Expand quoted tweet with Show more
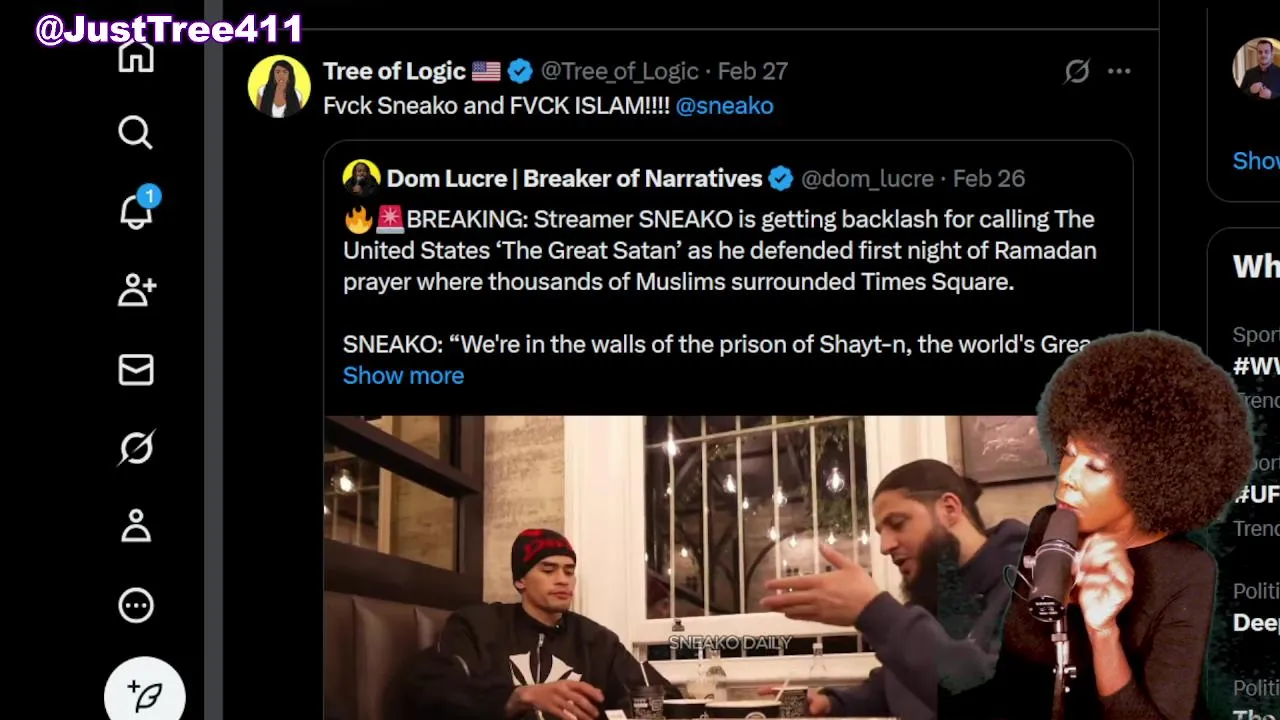 403,376
